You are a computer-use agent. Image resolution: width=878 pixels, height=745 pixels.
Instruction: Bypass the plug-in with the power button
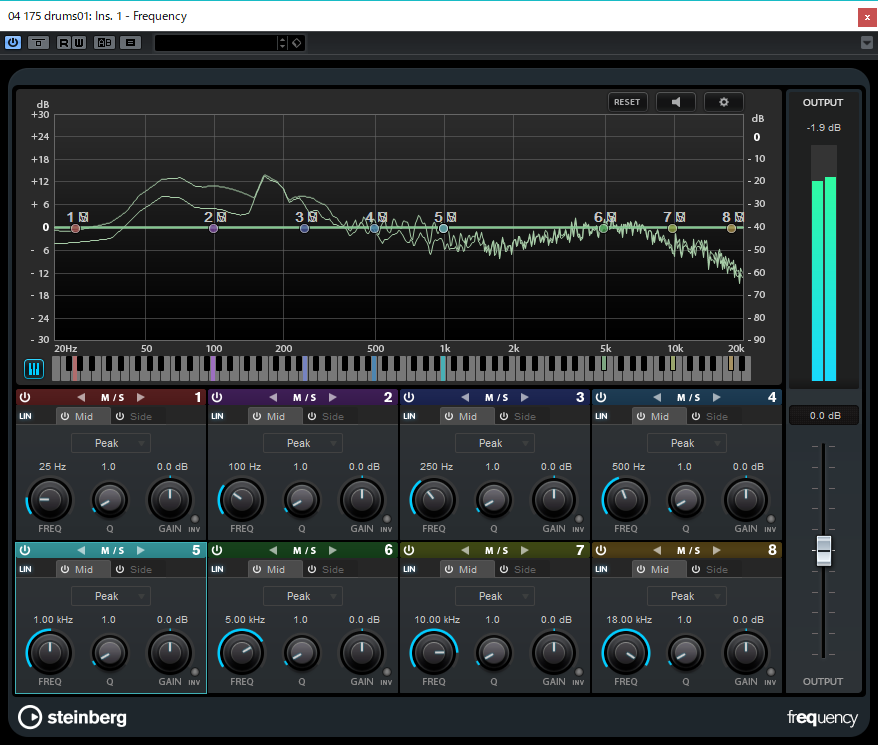pos(13,43)
